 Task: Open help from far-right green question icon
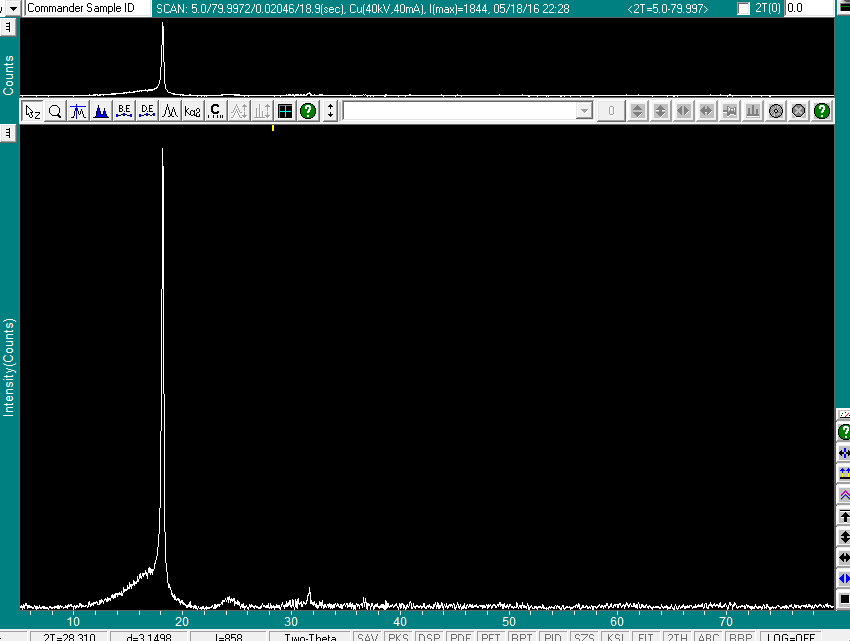click(x=822, y=111)
